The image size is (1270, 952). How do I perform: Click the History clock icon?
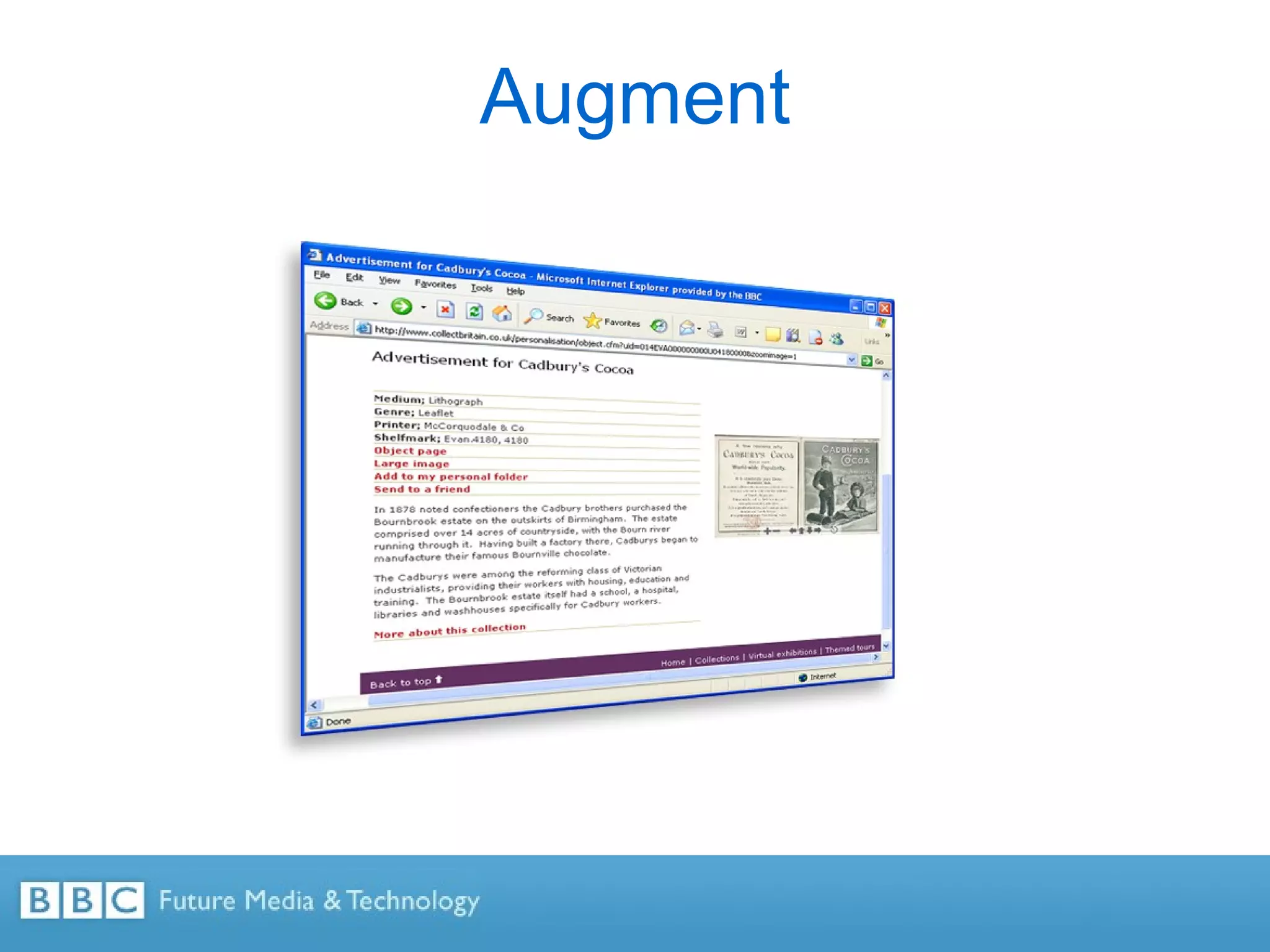[x=659, y=325]
